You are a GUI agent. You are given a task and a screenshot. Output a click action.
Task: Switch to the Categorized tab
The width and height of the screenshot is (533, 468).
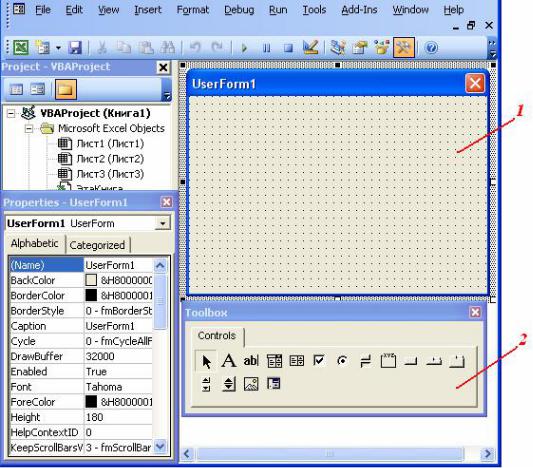click(97, 245)
